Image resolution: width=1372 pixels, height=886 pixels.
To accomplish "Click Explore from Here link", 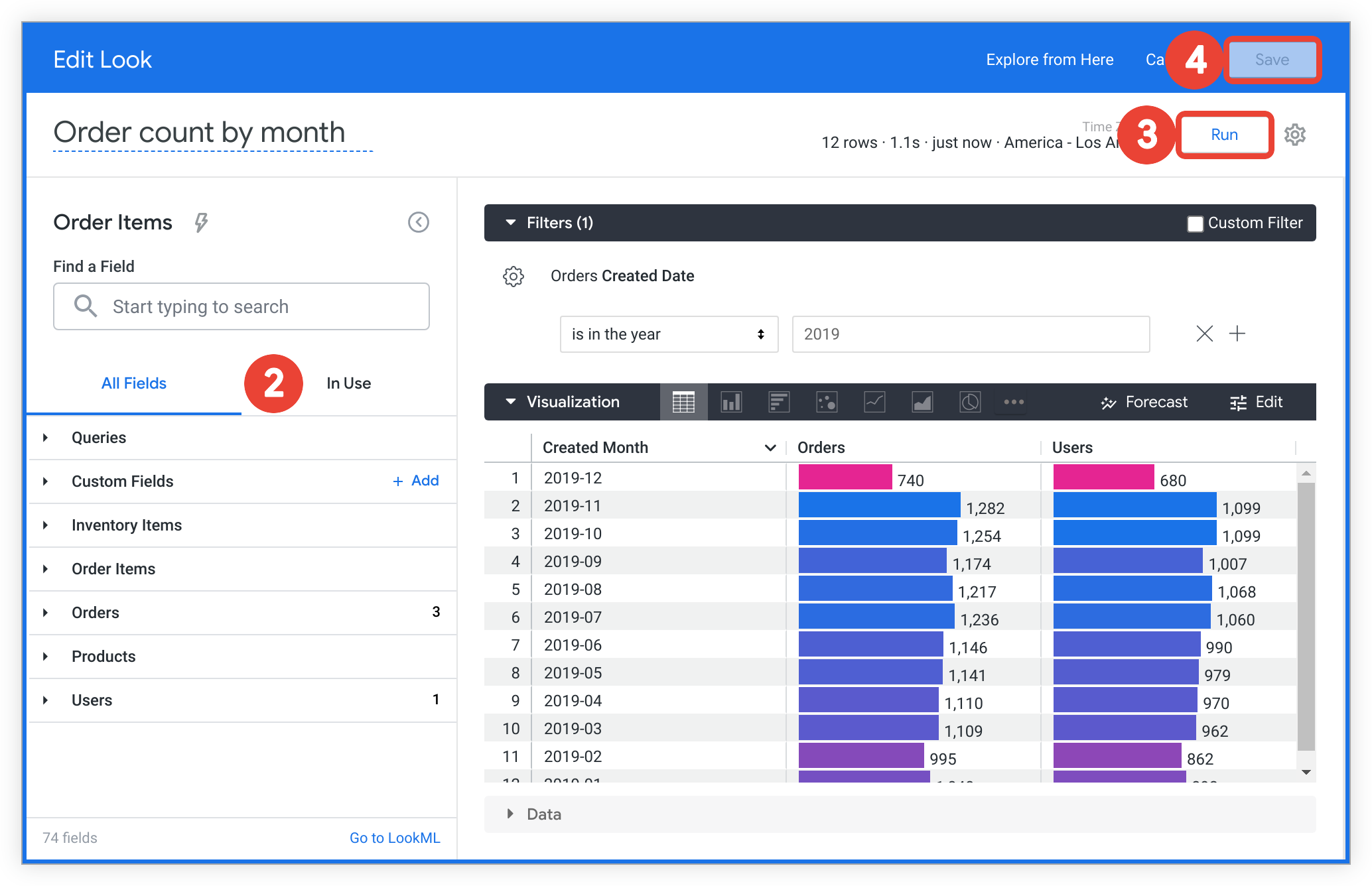I will [x=1050, y=60].
